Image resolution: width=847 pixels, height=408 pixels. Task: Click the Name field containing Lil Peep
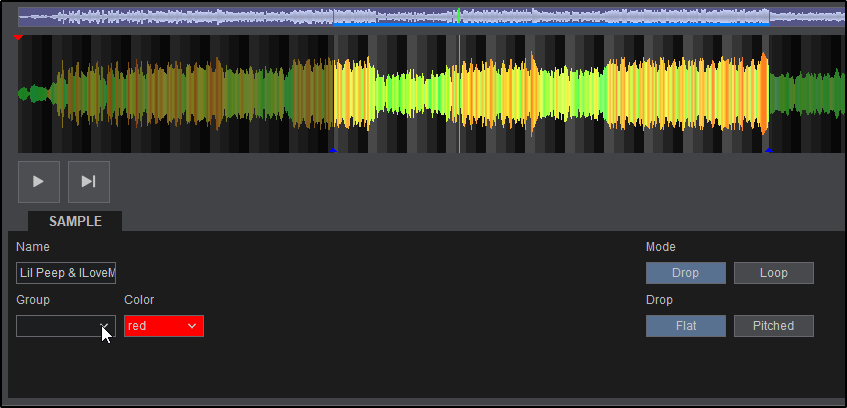click(66, 273)
